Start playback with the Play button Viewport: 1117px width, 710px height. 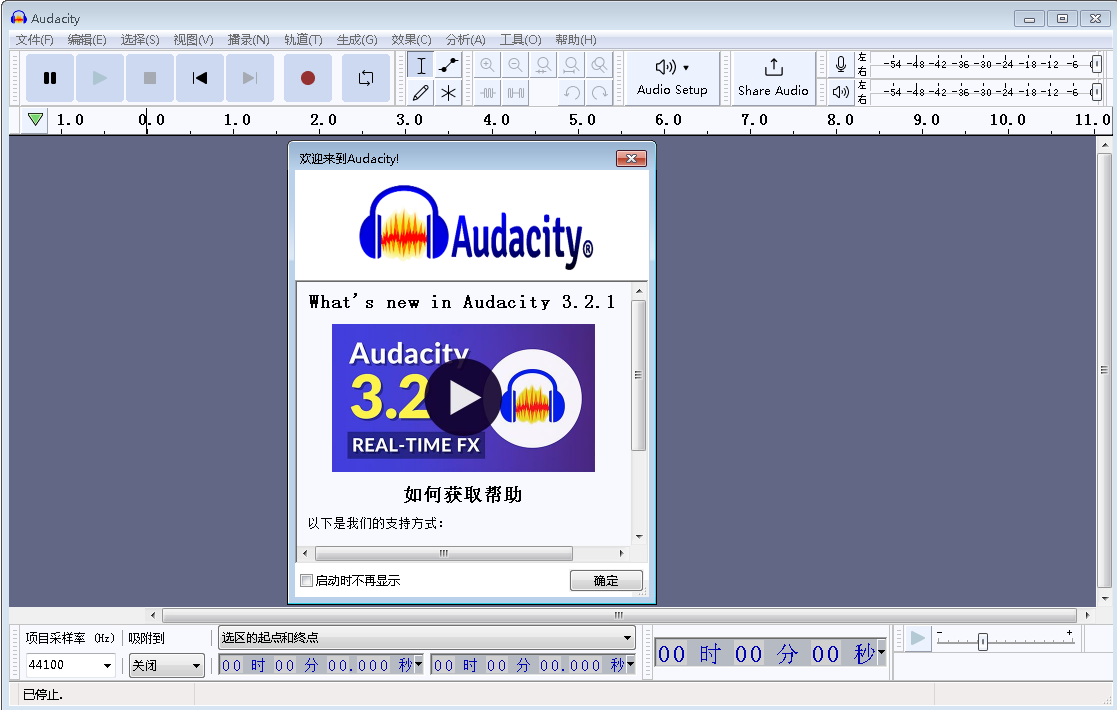pos(100,78)
